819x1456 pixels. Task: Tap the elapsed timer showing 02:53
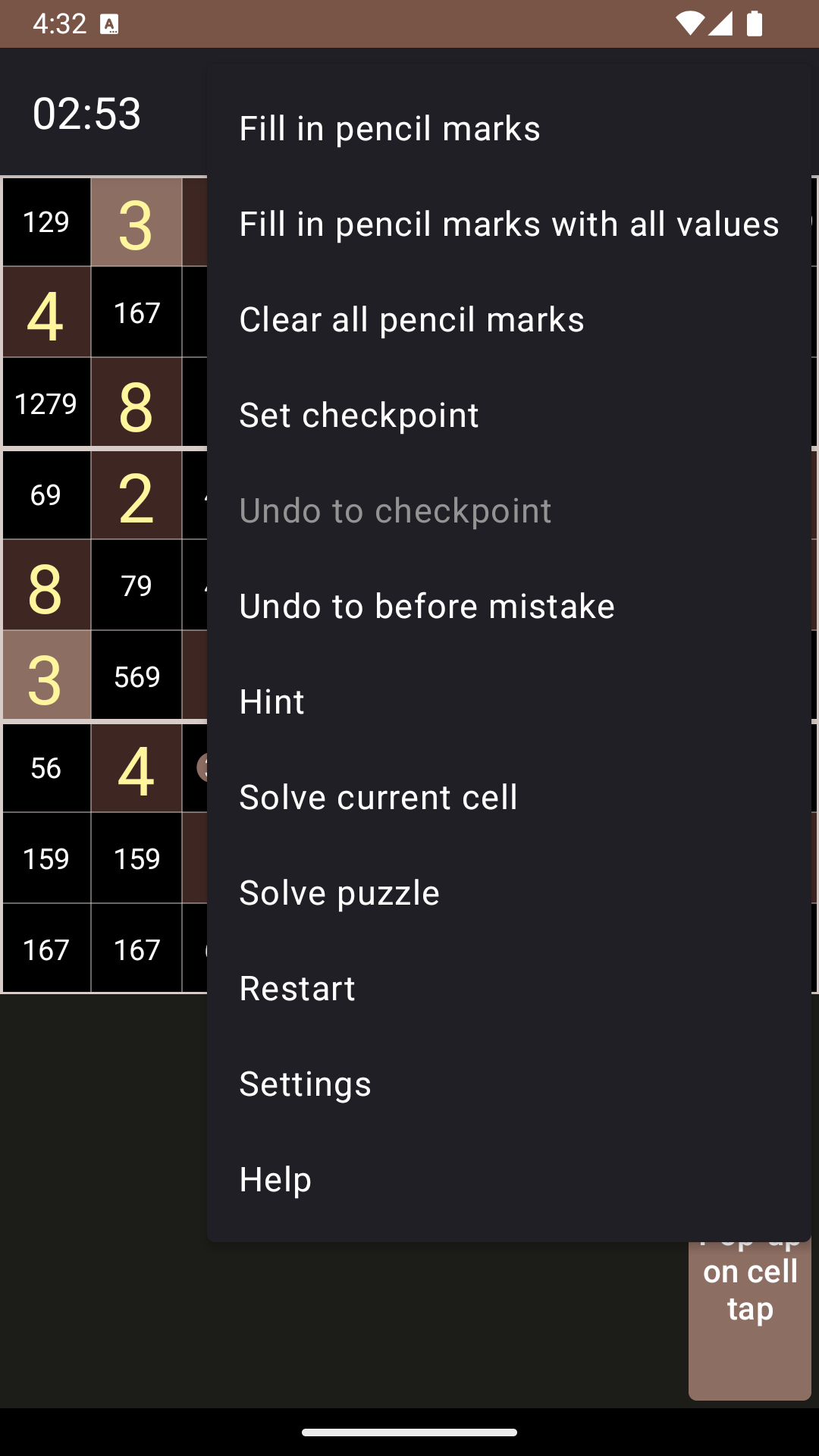[87, 114]
